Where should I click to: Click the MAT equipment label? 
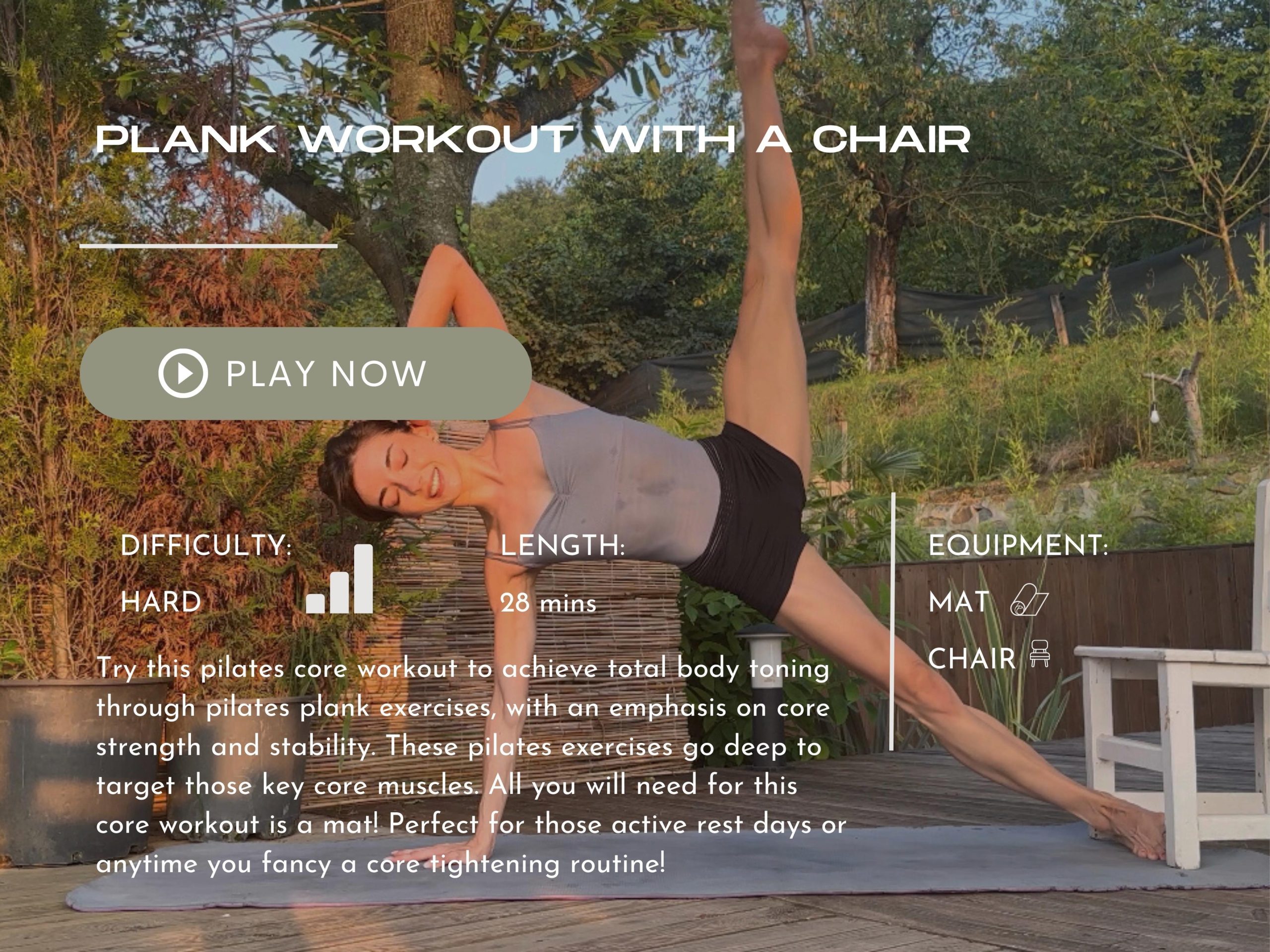click(x=959, y=602)
